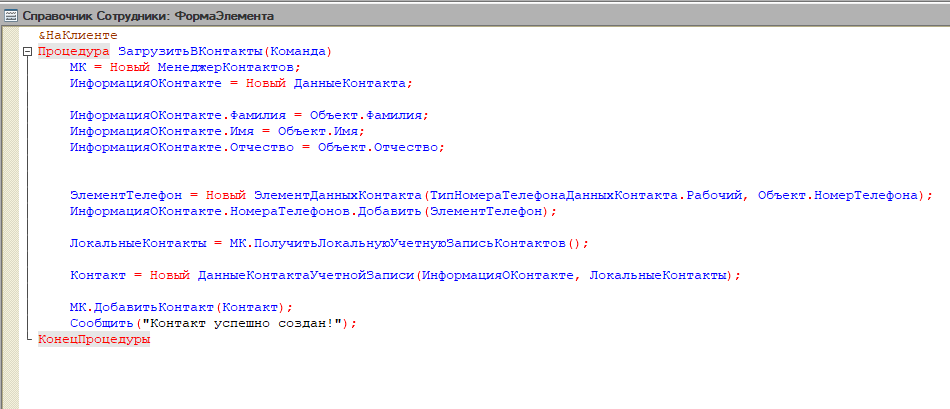The image size is (950, 409).
Task: Click the variable ЭлементТелефон in its declaration
Action: click(x=125, y=195)
